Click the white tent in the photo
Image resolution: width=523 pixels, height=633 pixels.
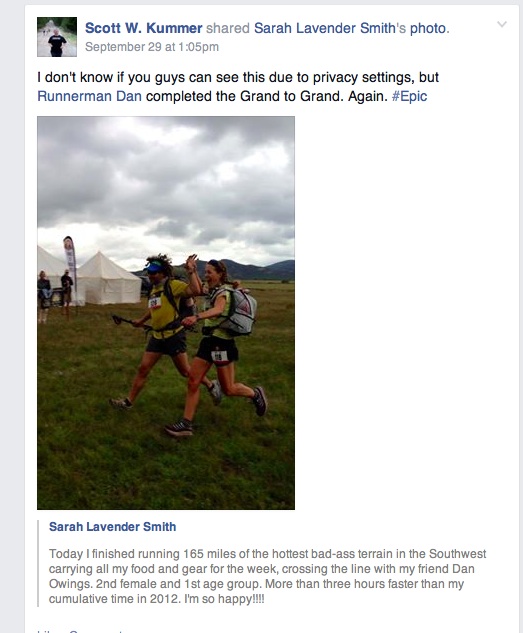pyautogui.click(x=106, y=279)
